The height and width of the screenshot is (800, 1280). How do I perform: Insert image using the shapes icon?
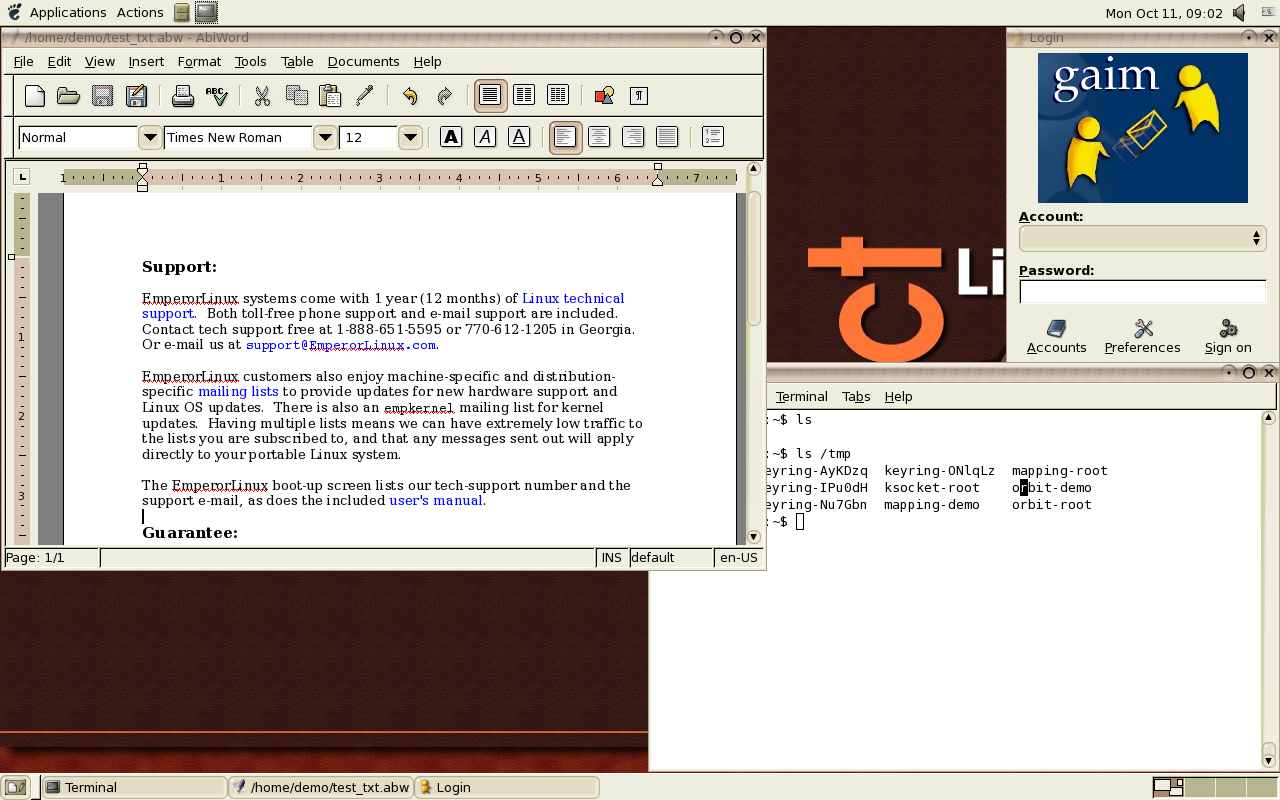(x=604, y=96)
